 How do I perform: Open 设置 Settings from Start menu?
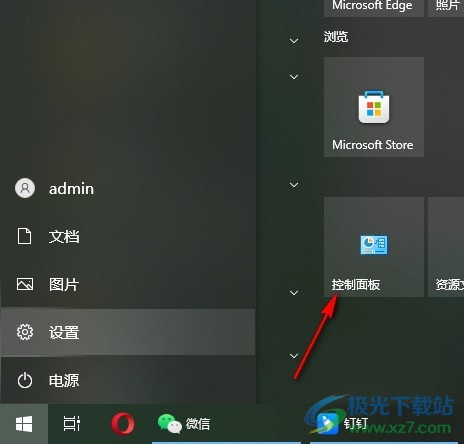(x=128, y=332)
